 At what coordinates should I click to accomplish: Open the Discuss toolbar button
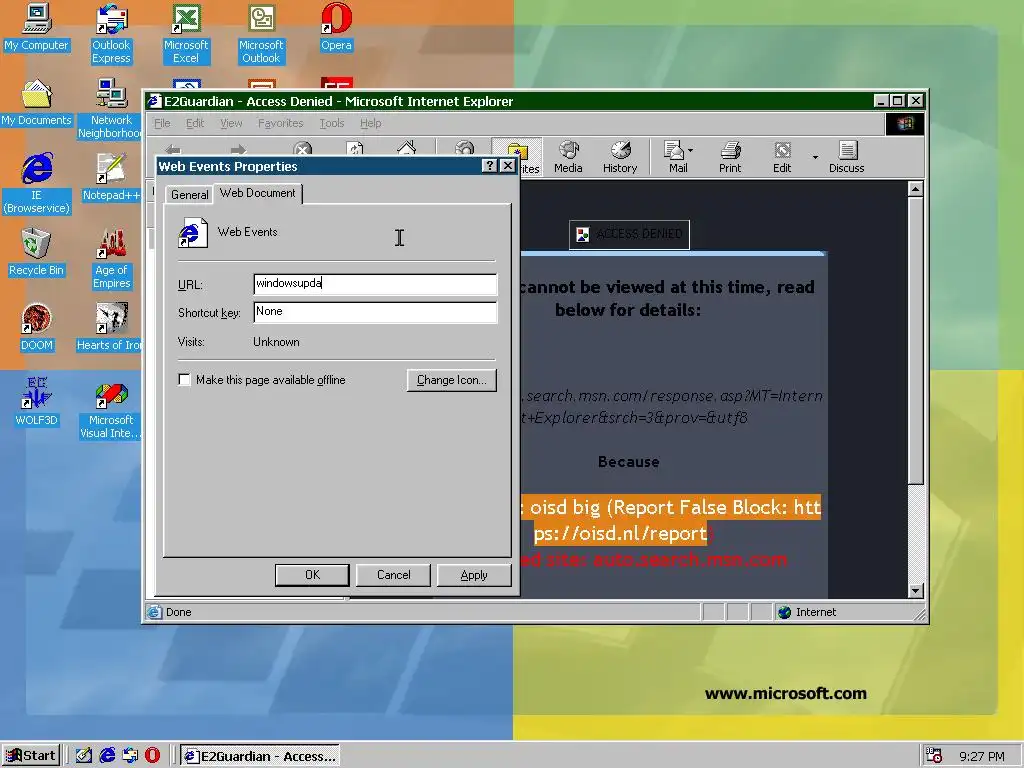tap(846, 157)
